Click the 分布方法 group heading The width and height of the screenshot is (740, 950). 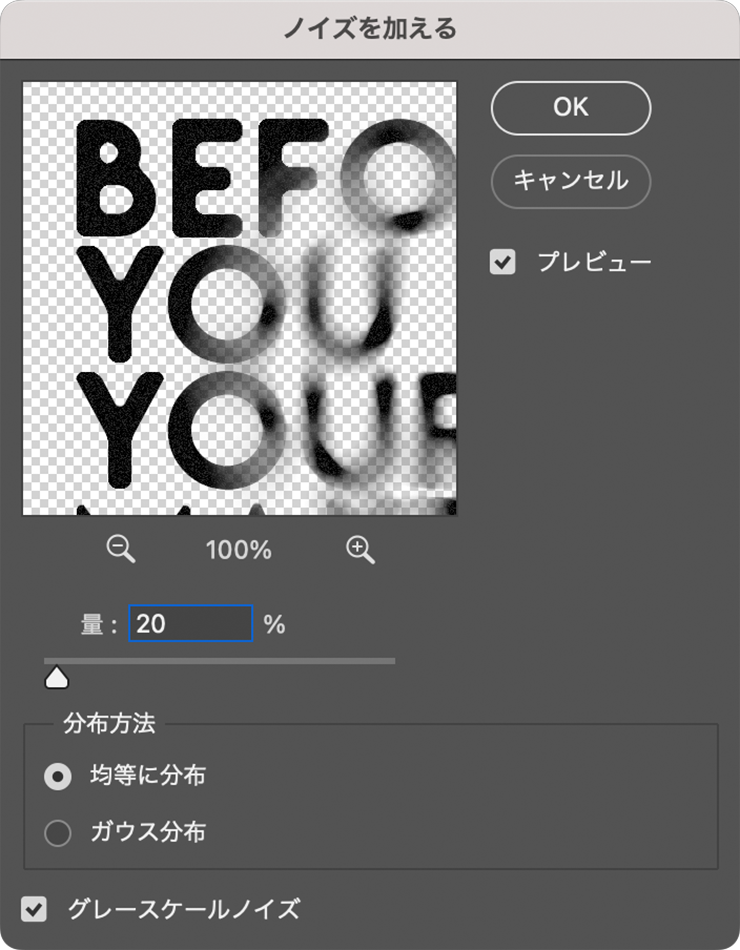pyautogui.click(x=109, y=722)
